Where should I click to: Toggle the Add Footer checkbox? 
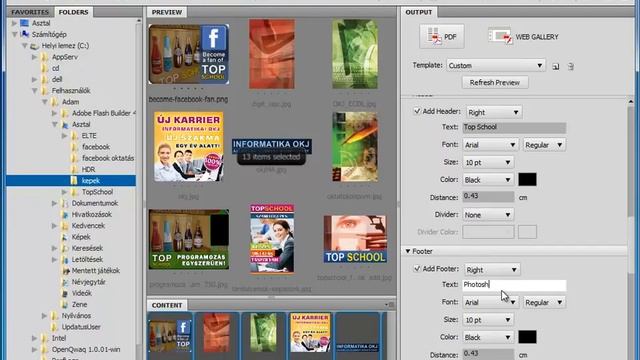point(417,269)
